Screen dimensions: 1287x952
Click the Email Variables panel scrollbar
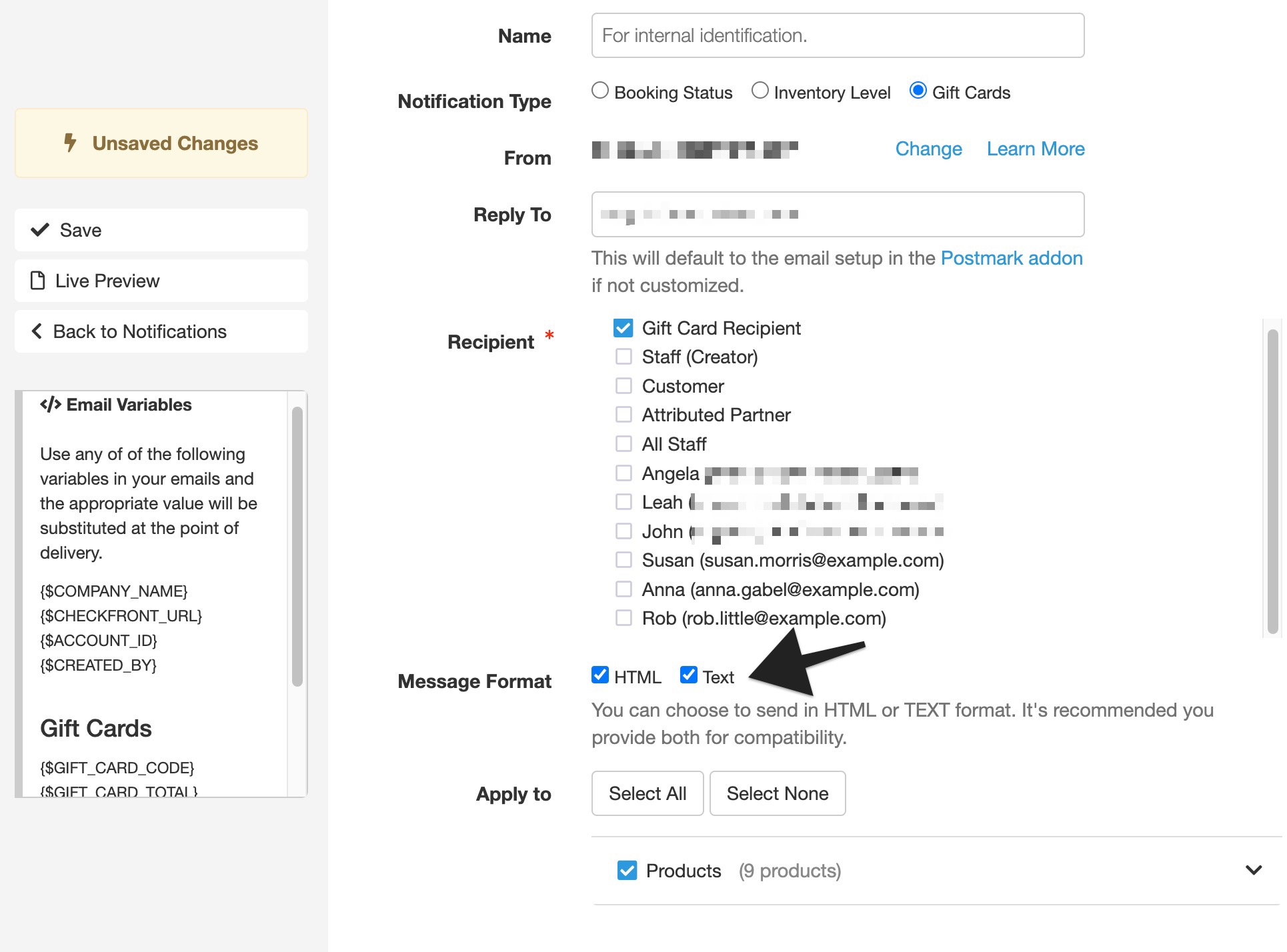(x=297, y=547)
